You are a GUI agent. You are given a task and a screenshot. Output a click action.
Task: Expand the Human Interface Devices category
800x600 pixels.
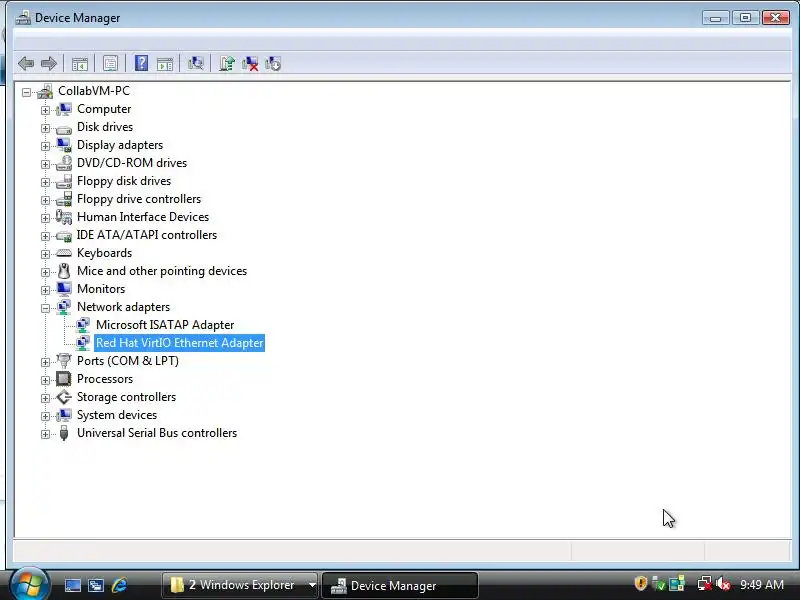[x=45, y=218]
